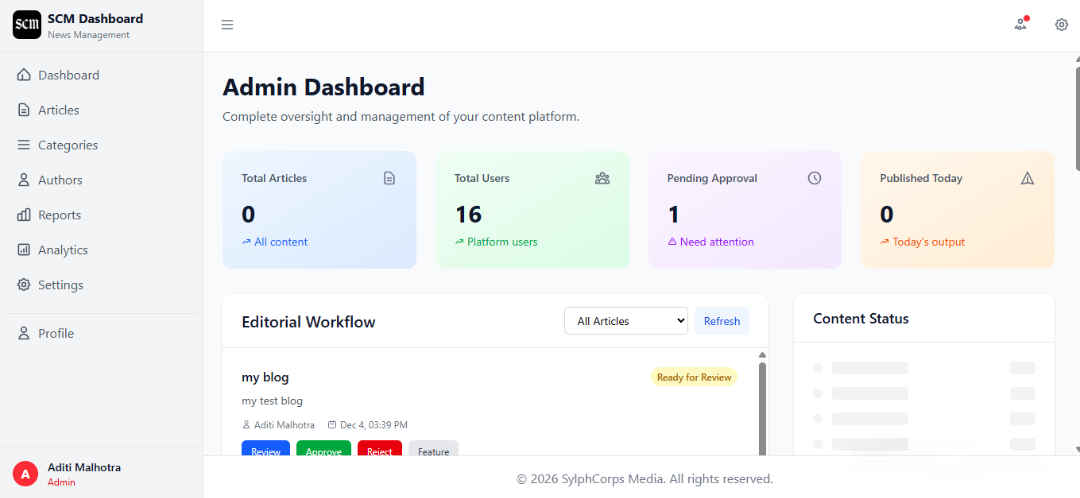Open the settings gear in the top bar

tap(1061, 25)
